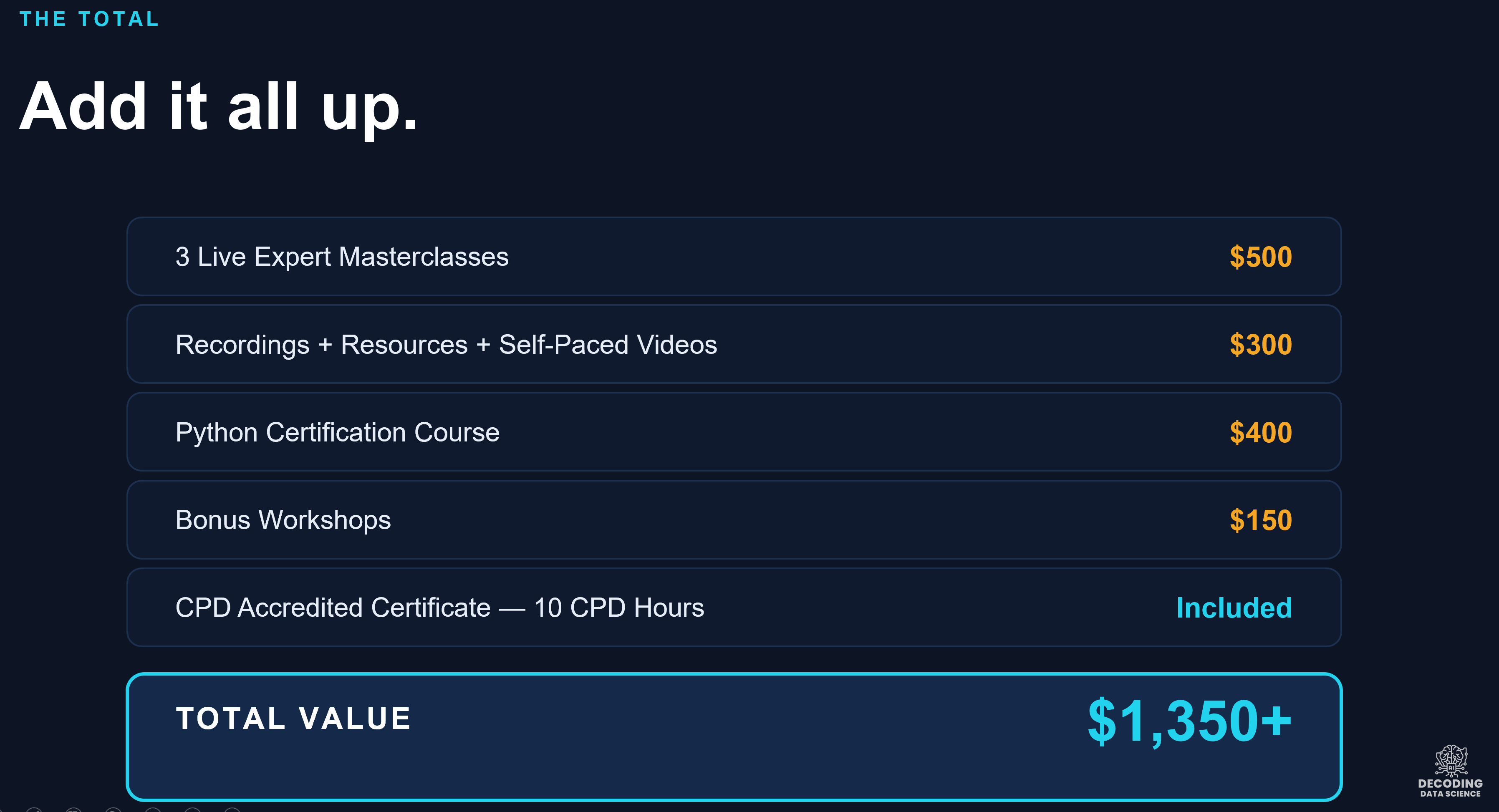
Task: Click the $400 price value
Action: 1260,433
